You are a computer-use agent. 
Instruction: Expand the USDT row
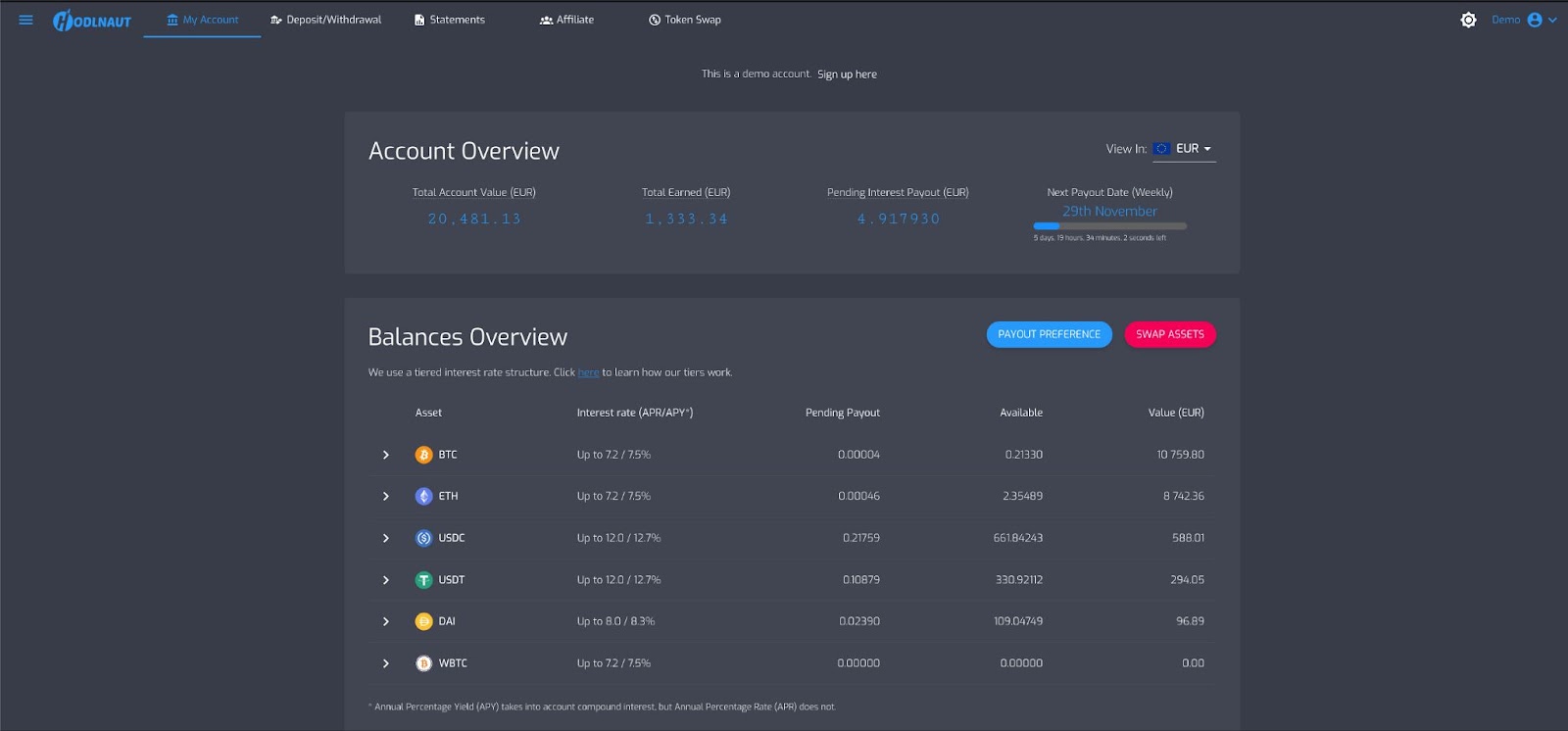point(386,580)
